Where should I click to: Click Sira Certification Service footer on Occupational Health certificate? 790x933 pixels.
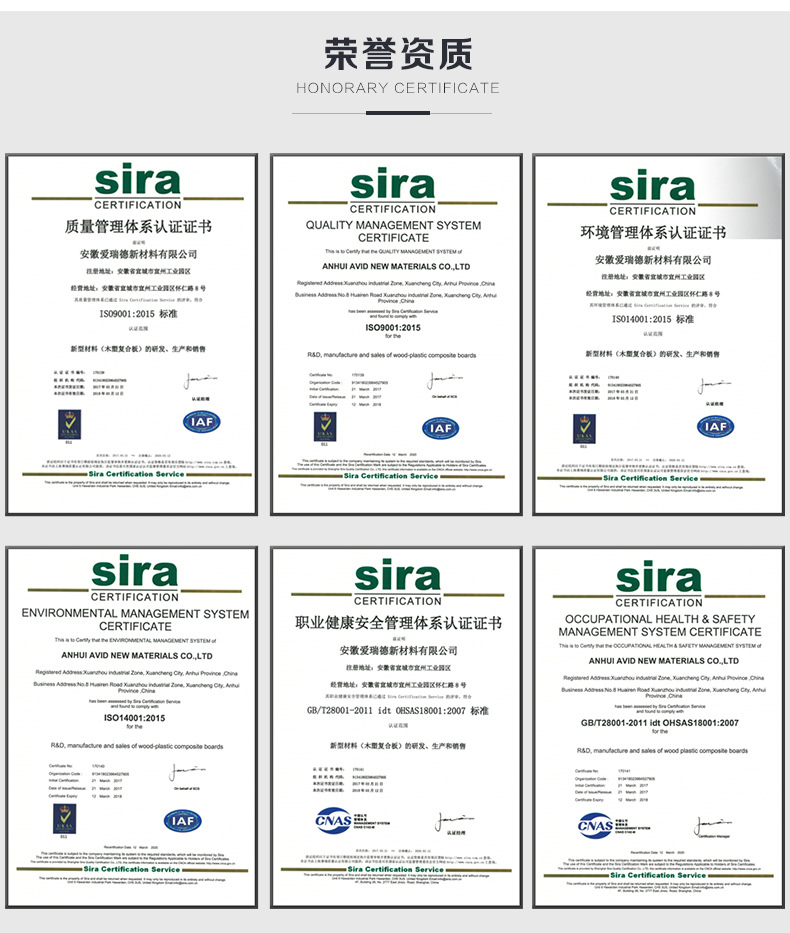[x=657, y=875]
